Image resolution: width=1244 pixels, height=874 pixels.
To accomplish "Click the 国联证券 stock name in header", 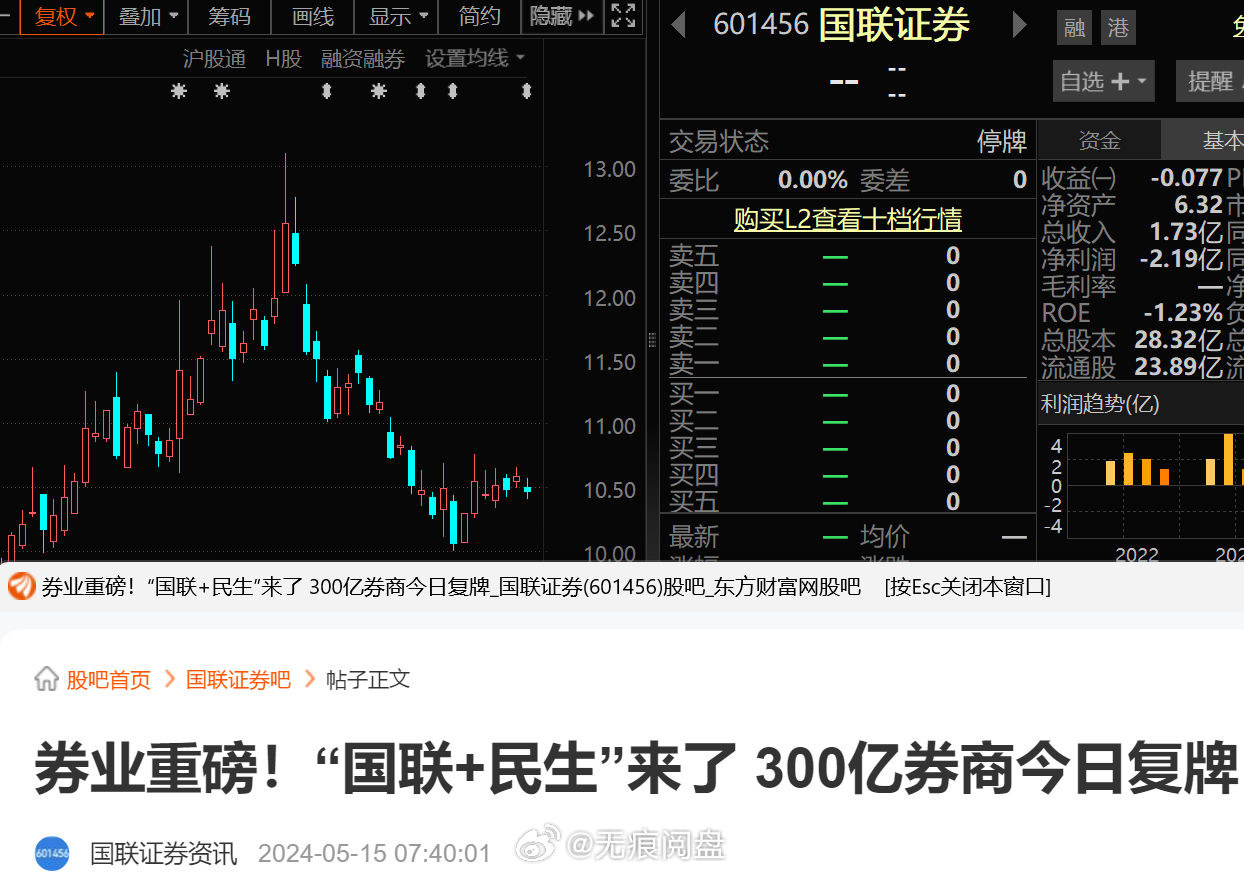I will tap(894, 25).
